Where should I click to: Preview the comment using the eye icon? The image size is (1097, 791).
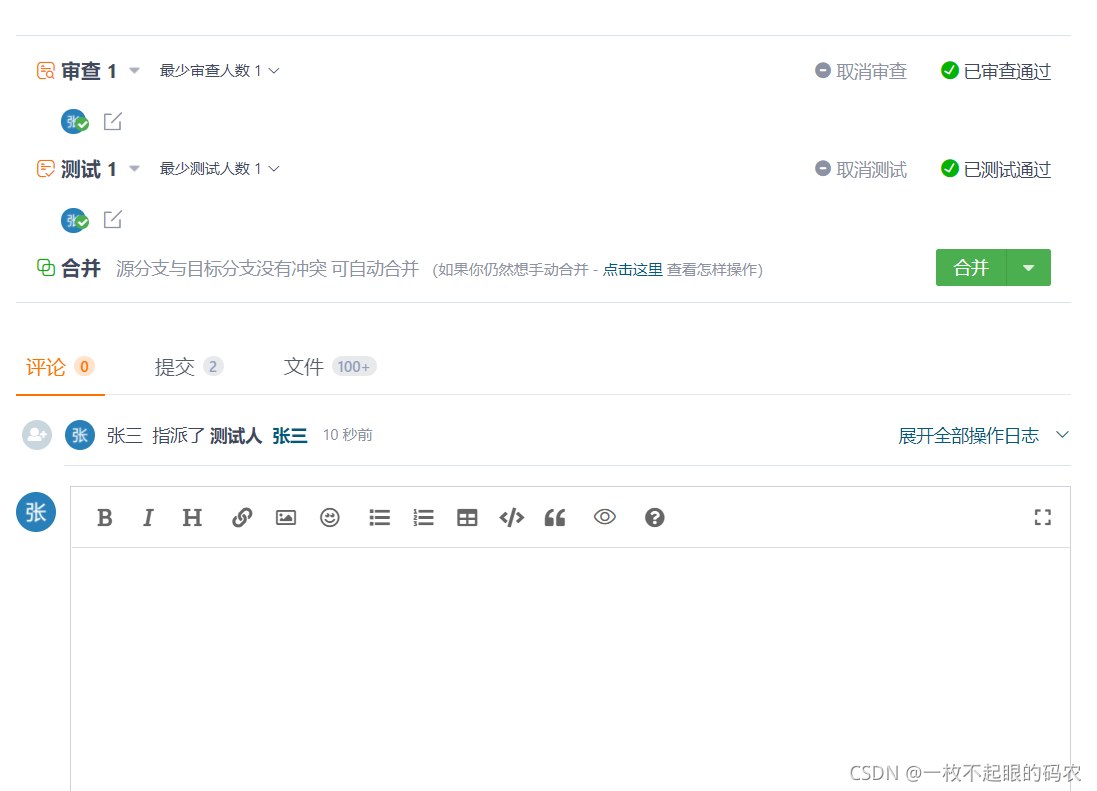pyautogui.click(x=604, y=517)
